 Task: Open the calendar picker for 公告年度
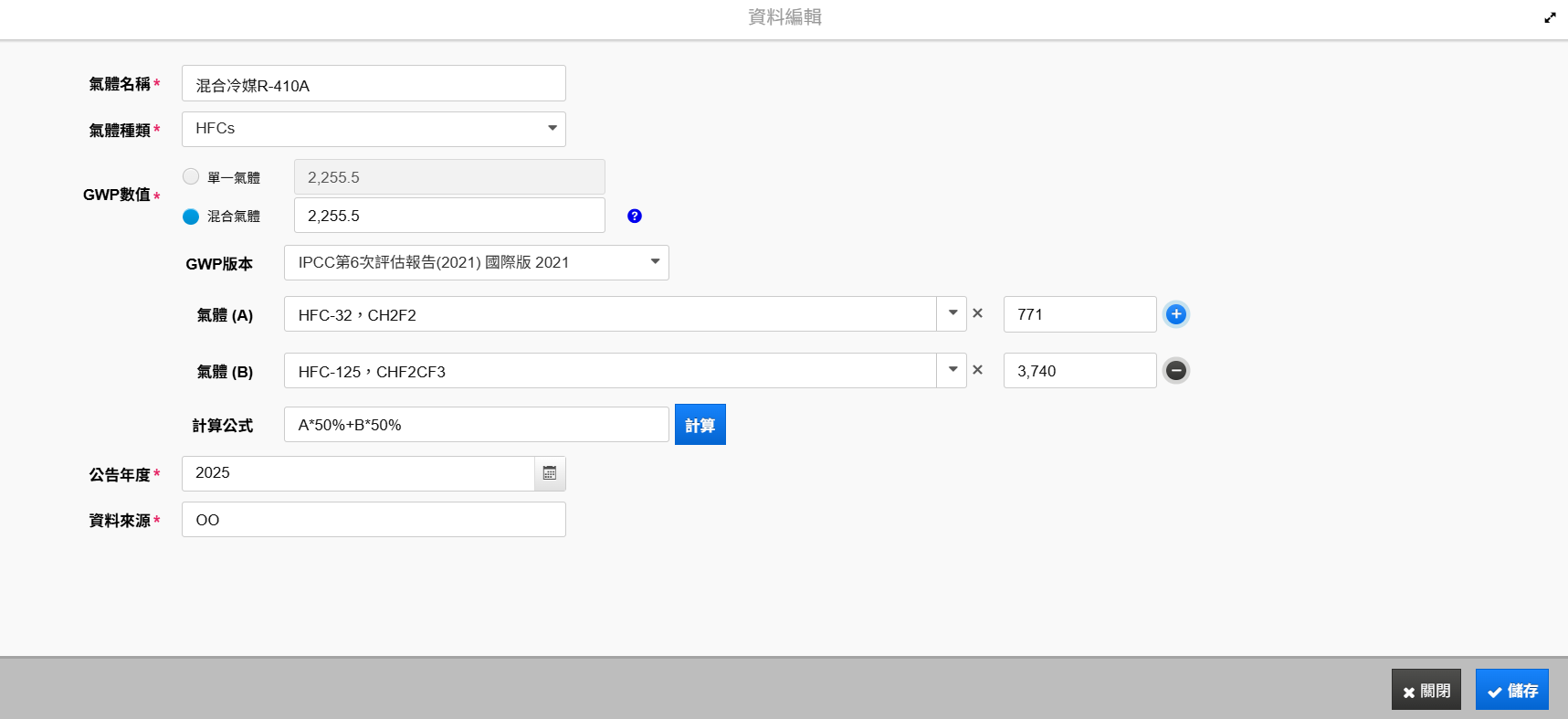[x=550, y=473]
